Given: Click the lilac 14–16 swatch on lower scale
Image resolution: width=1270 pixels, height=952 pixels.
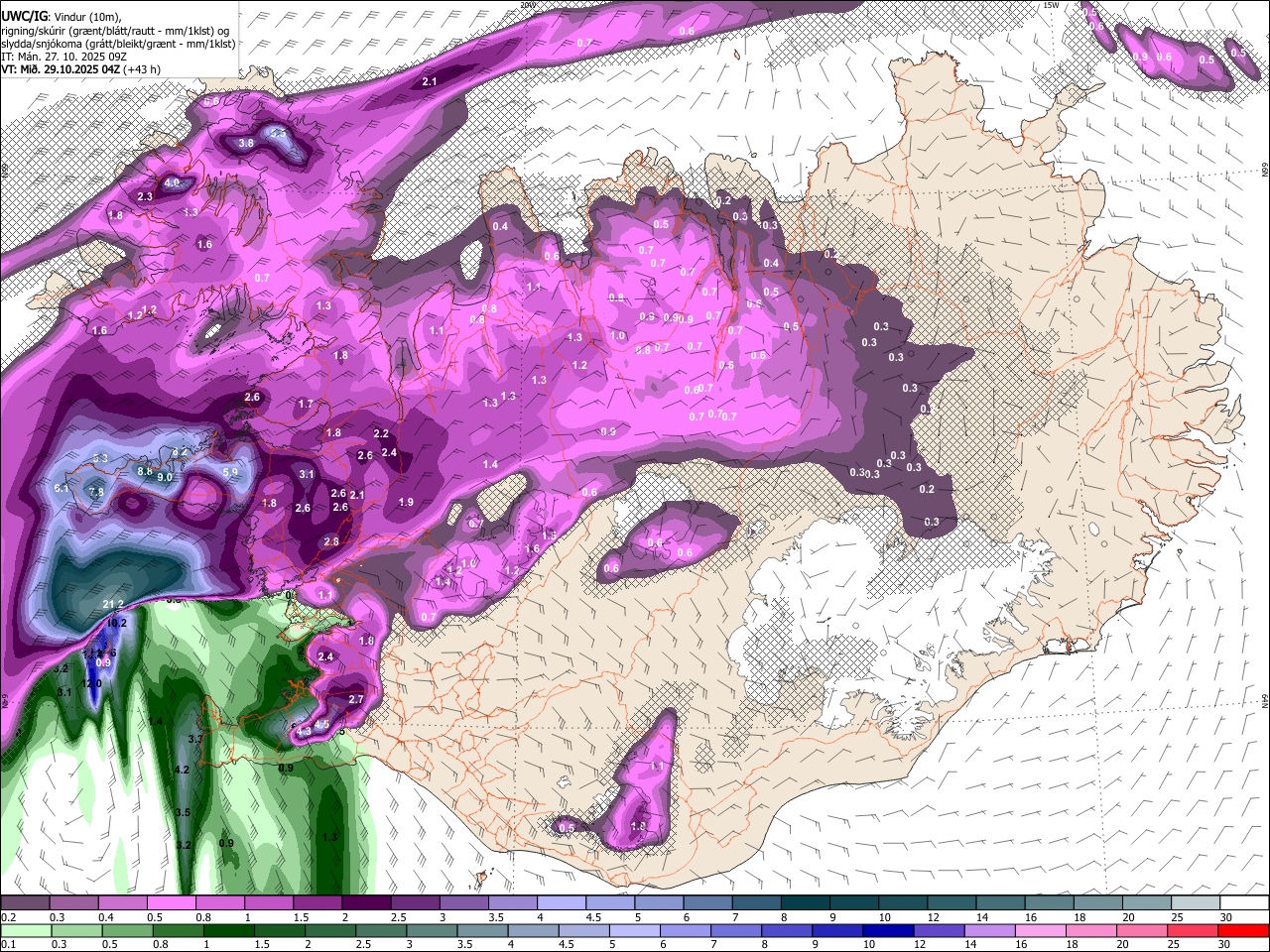Looking at the screenshot, I should 989,931.
